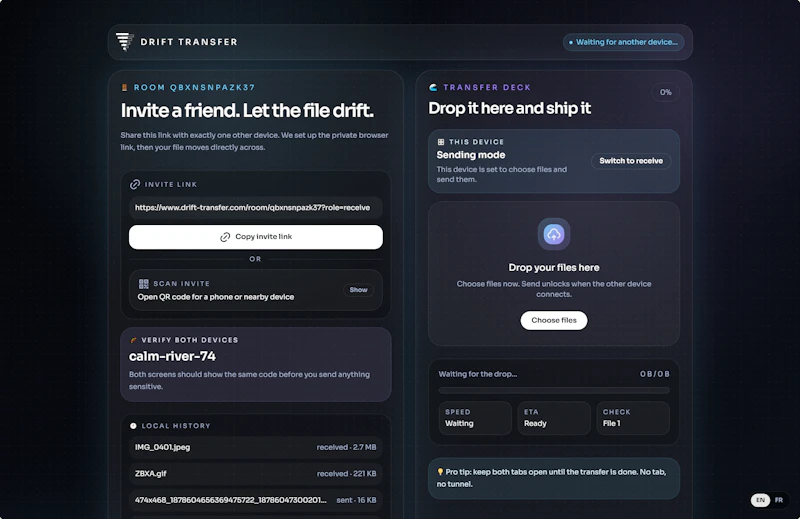
Task: Click the link icon beside INVITE LINK
Action: [x=135, y=184]
